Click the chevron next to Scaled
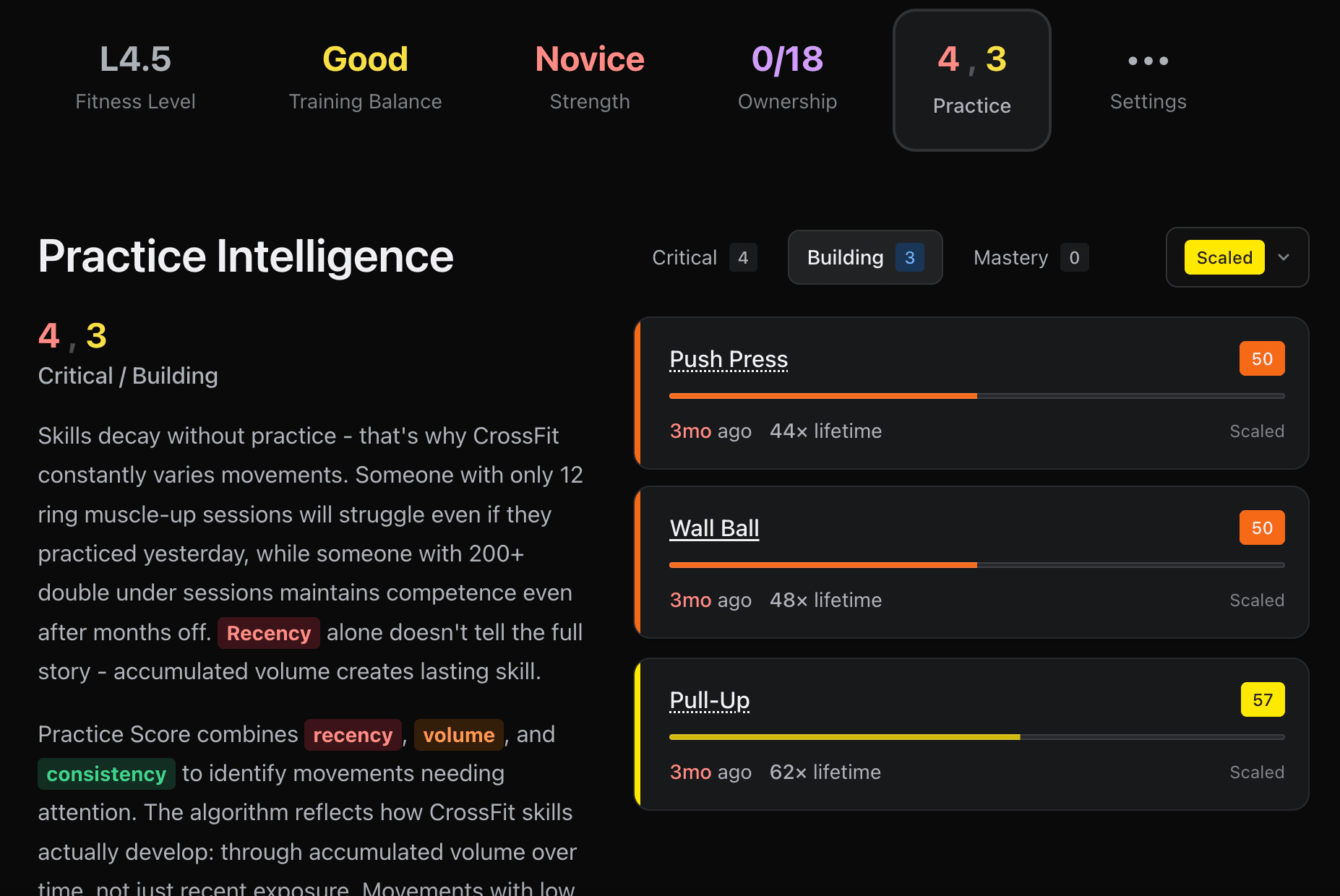The width and height of the screenshot is (1340, 896). coord(1284,257)
